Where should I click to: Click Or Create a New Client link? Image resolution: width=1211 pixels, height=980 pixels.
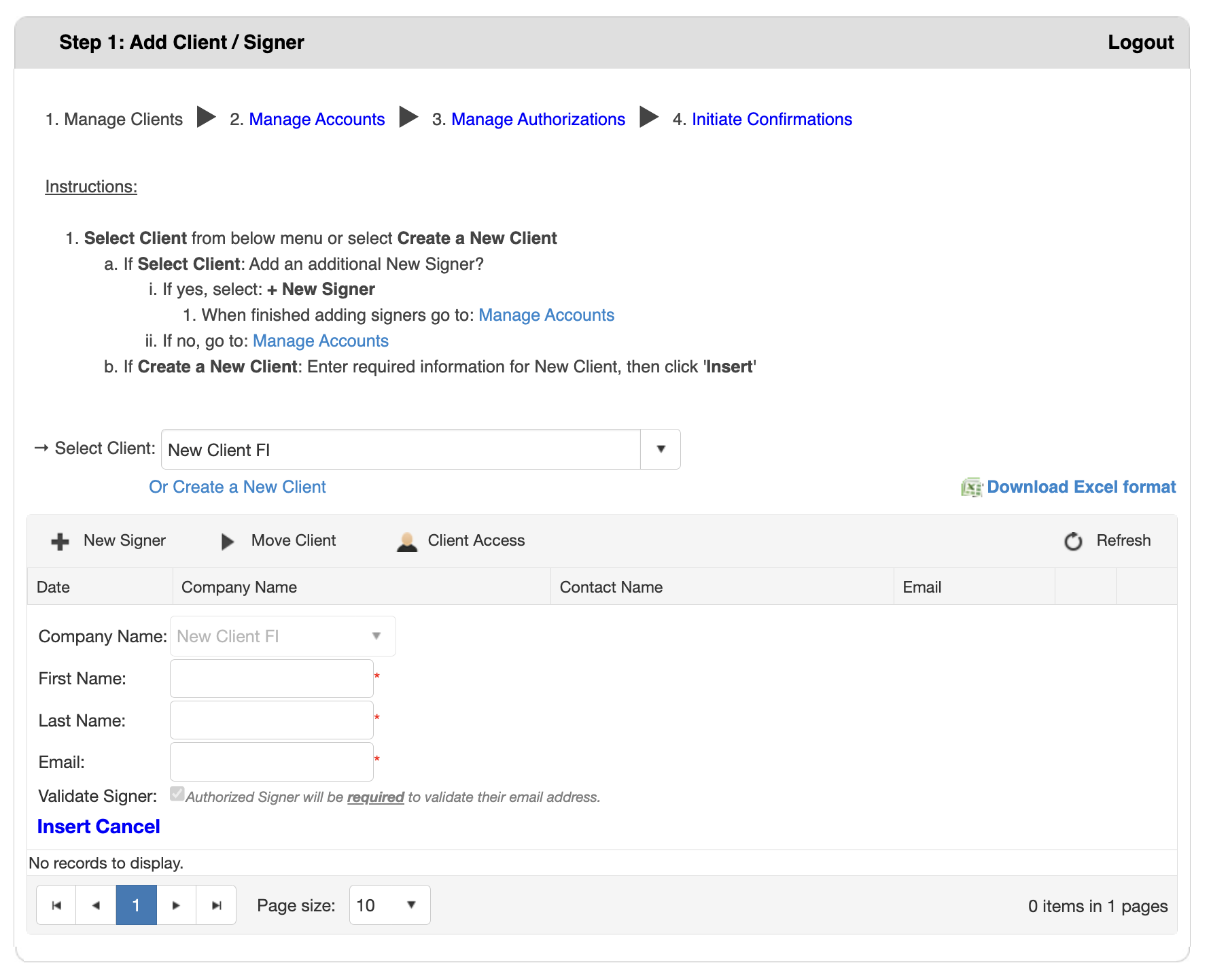tap(237, 487)
